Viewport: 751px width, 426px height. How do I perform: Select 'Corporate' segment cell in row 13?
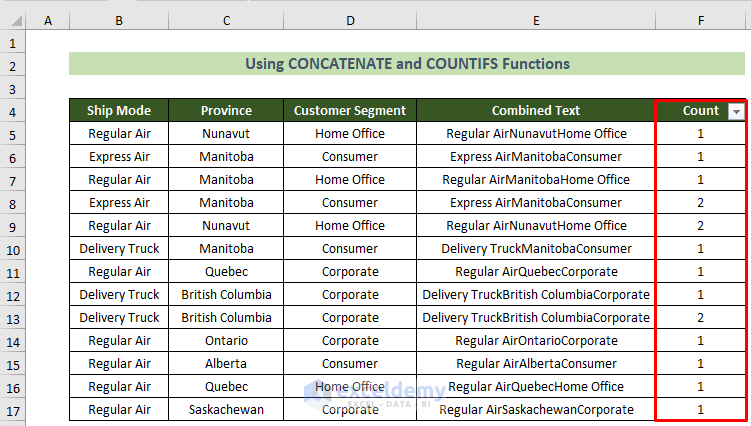350,317
